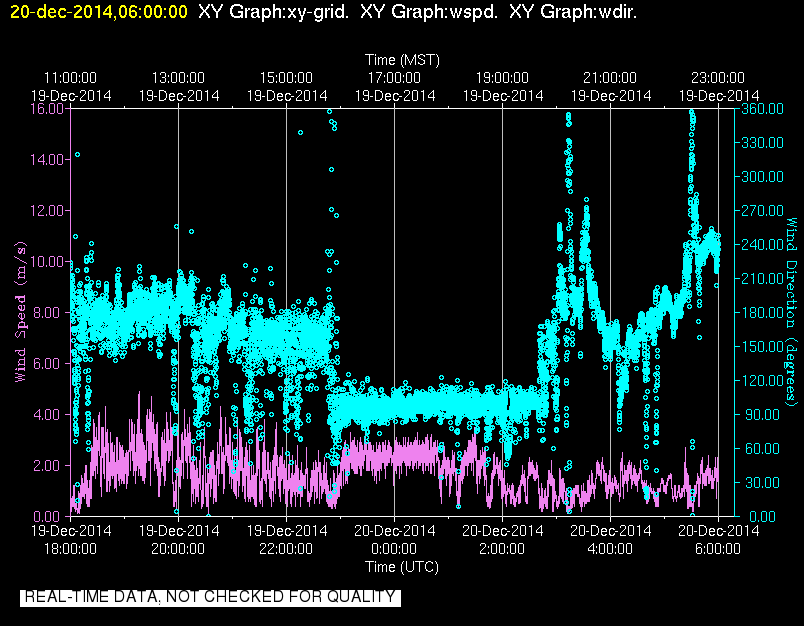
Task: Click the Wind Speed (m/s) axis label
Action: [x=20, y=312]
